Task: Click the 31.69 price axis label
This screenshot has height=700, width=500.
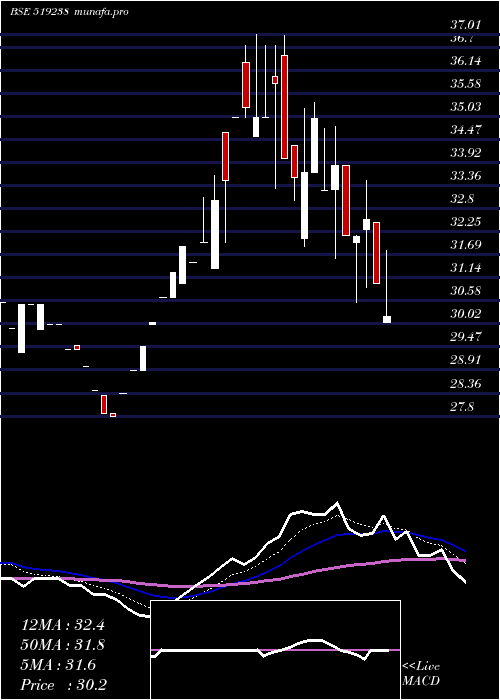Action: coord(466,245)
